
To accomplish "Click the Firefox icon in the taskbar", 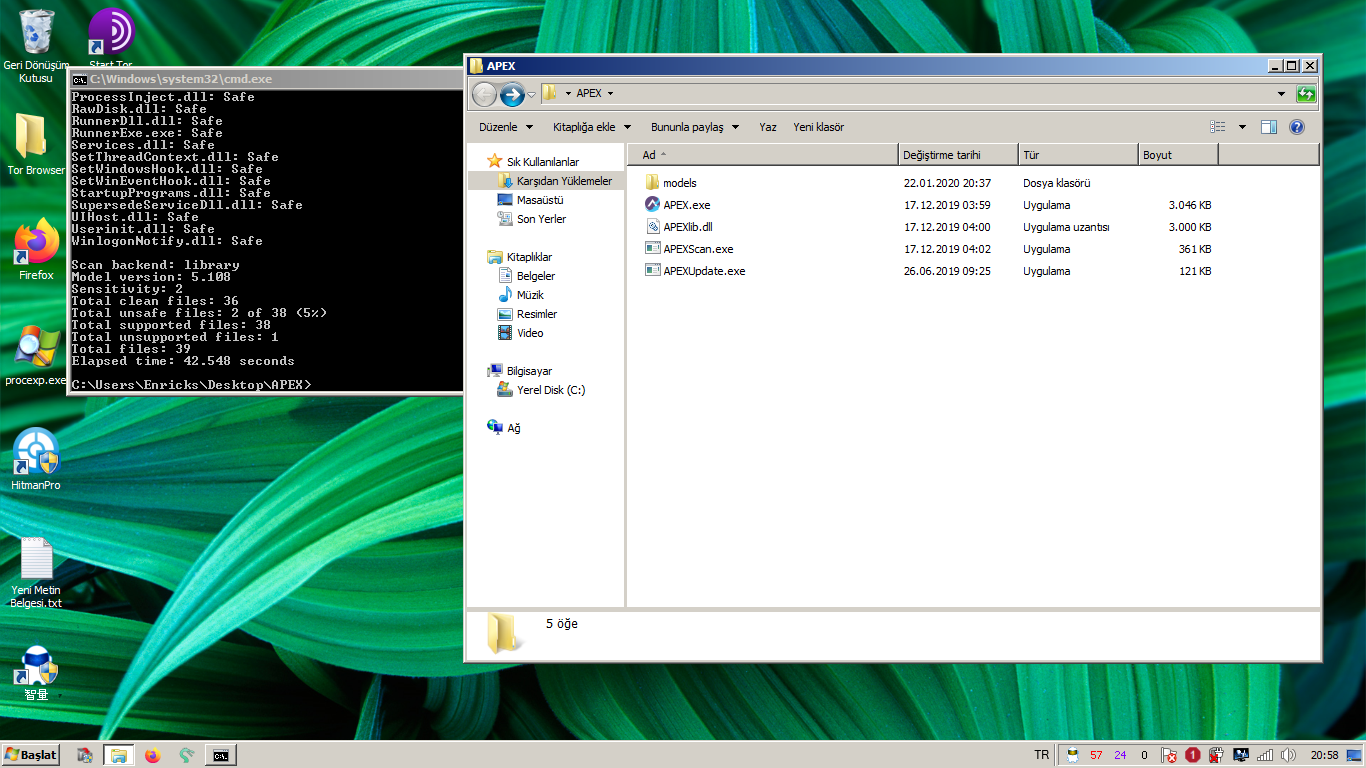I will tap(152, 755).
